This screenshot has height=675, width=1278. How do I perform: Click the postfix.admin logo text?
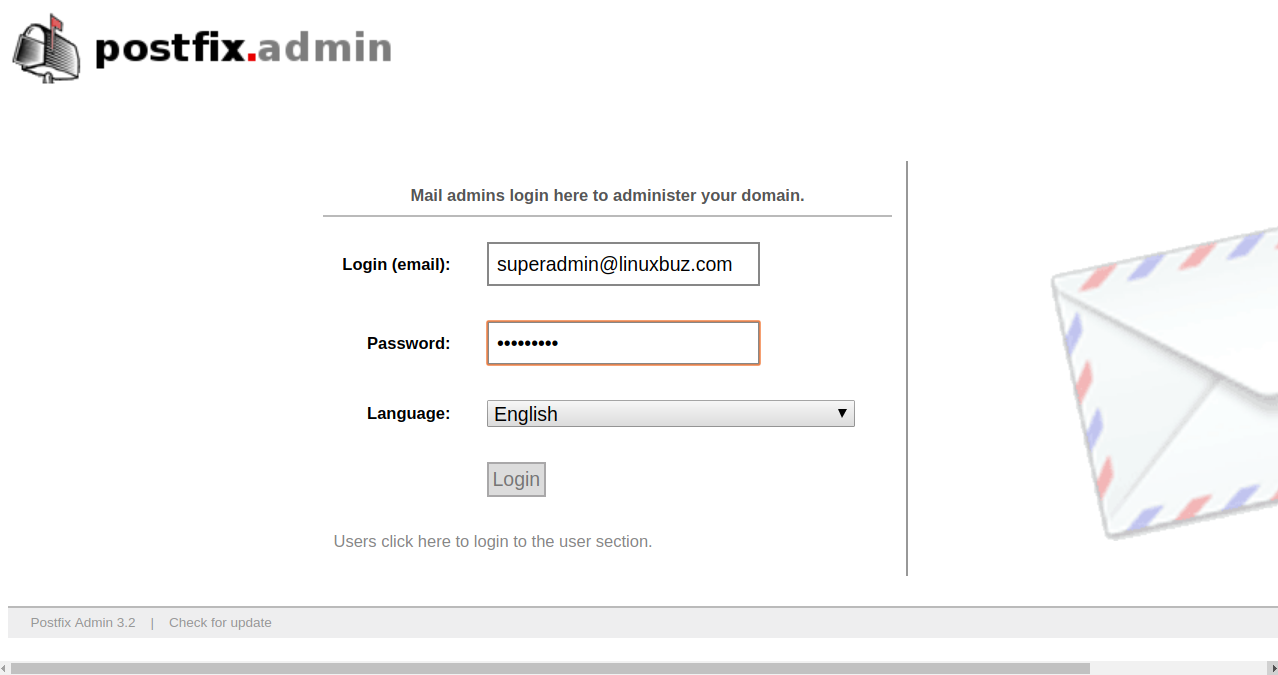click(243, 48)
